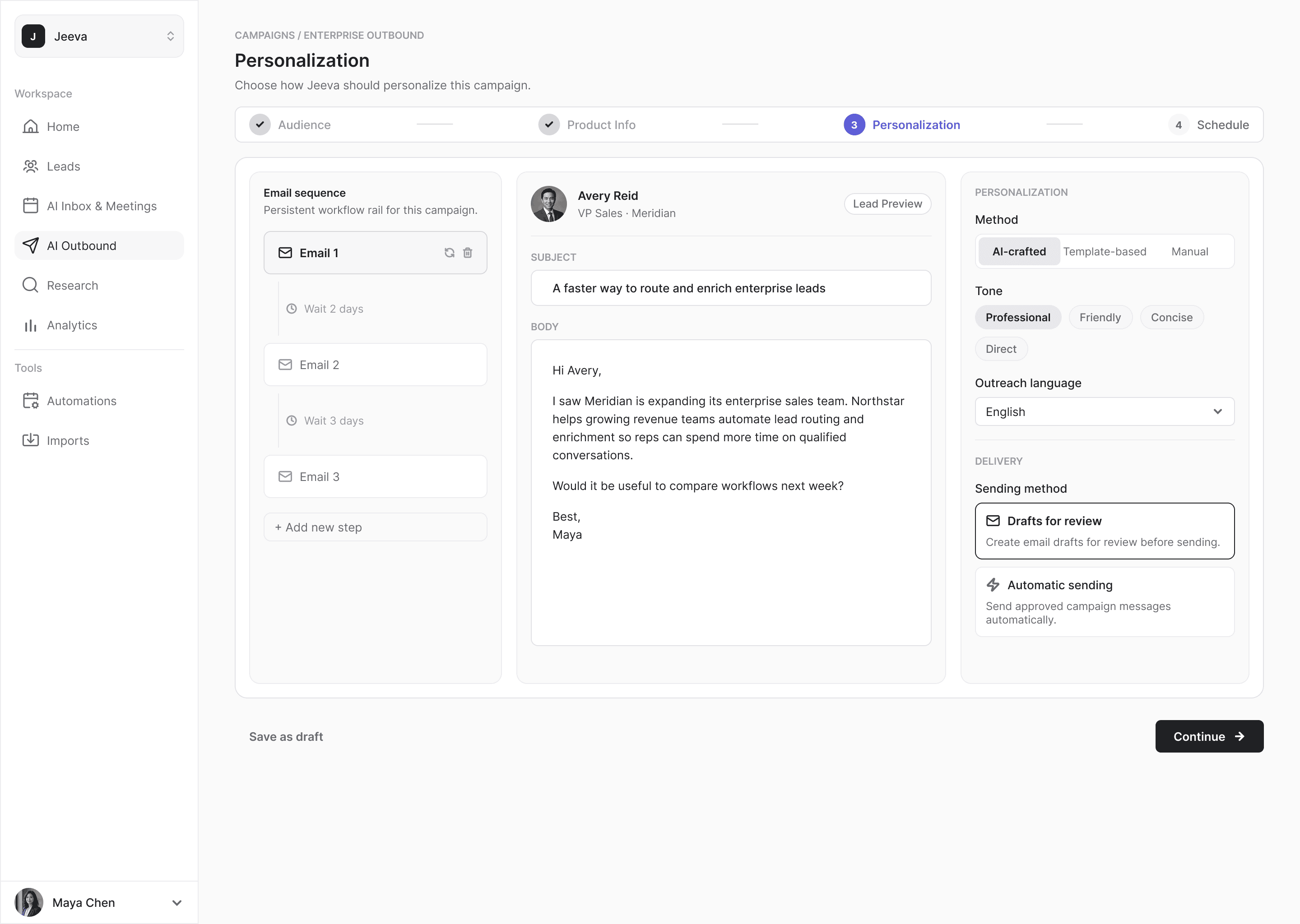Delete Email 1 with the trash icon
Image resolution: width=1300 pixels, height=924 pixels.
pyautogui.click(x=467, y=253)
